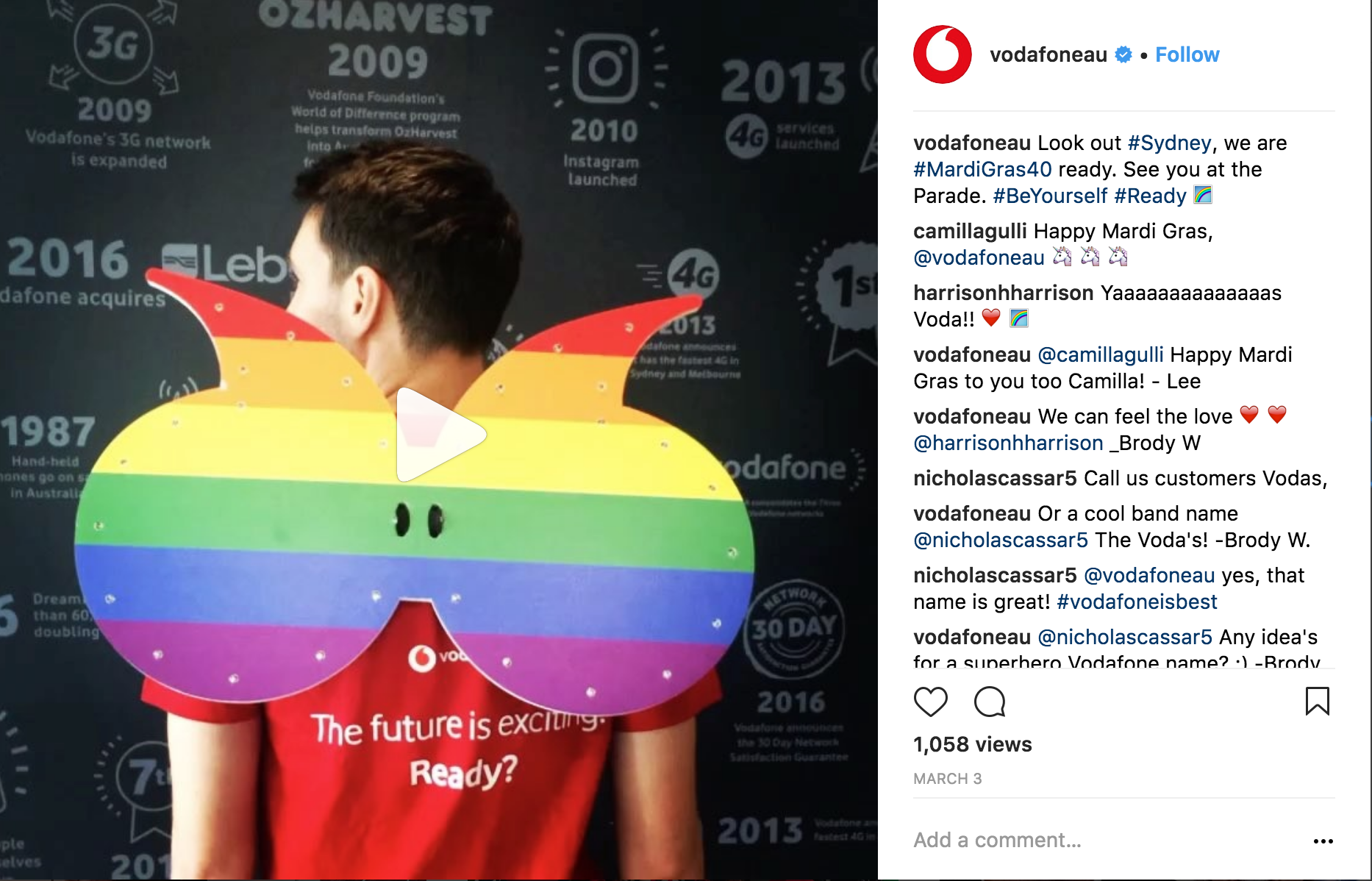The image size is (1372, 881).
Task: Open Vodafone profile picture logo
Action: (942, 54)
